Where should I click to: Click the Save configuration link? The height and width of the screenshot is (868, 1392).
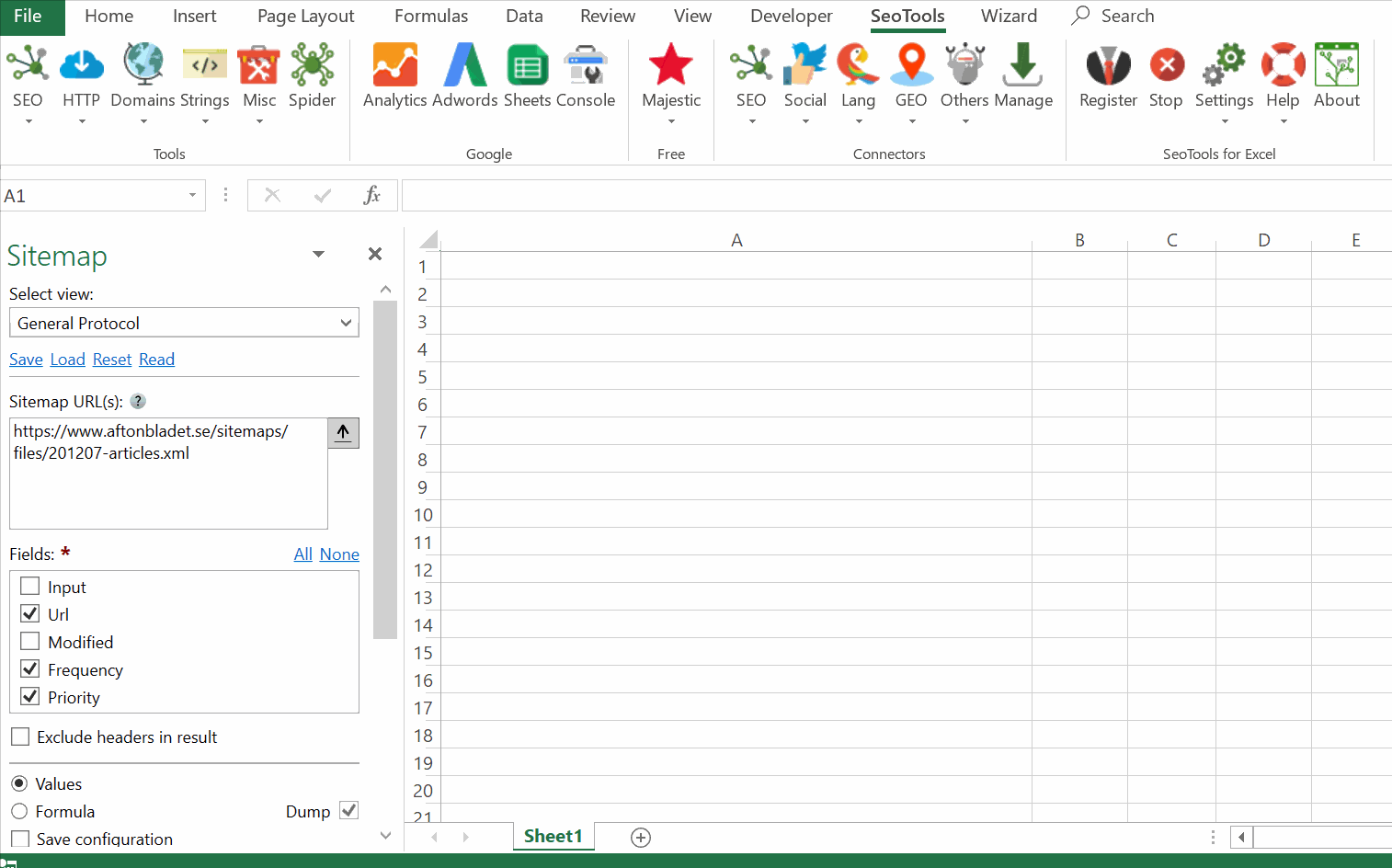(26, 360)
